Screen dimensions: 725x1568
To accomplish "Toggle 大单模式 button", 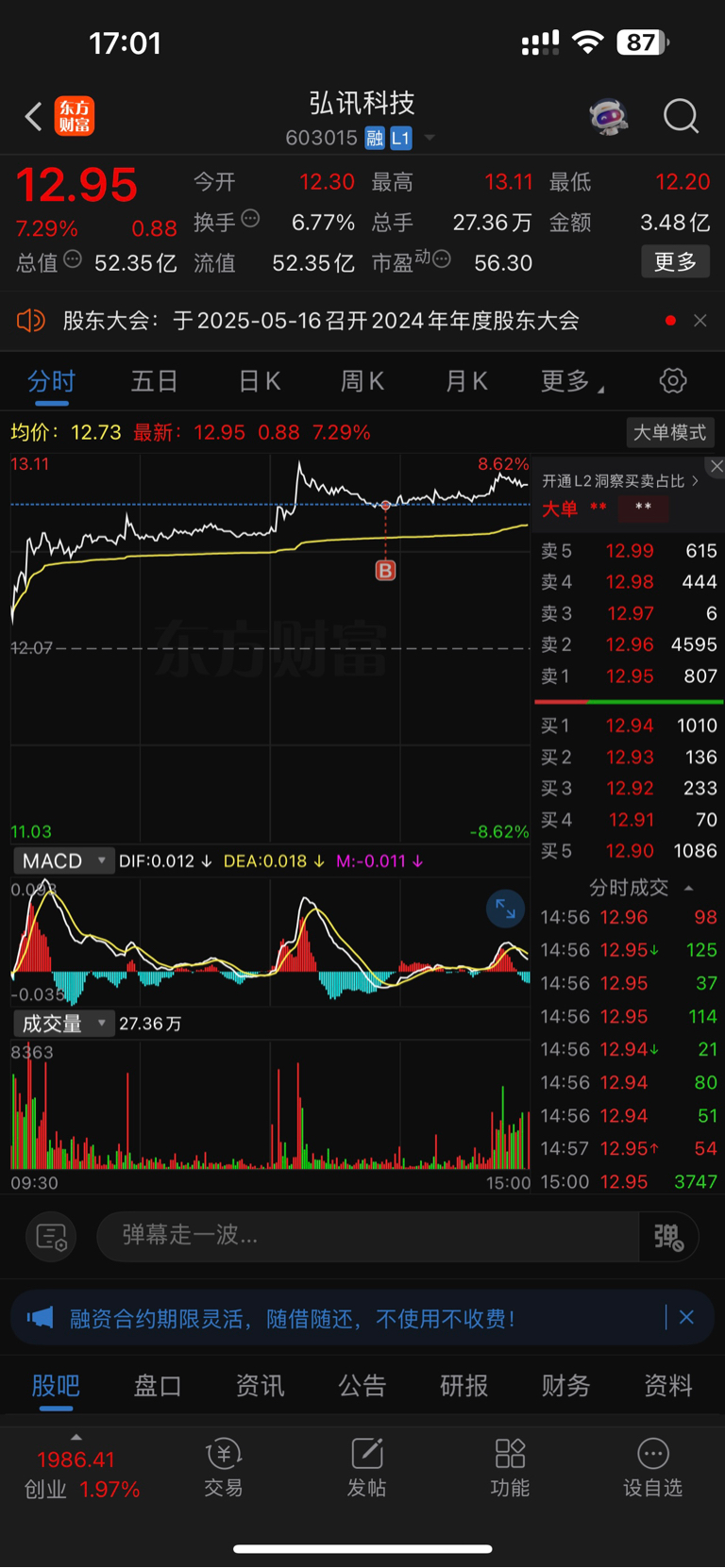I will tap(670, 432).
